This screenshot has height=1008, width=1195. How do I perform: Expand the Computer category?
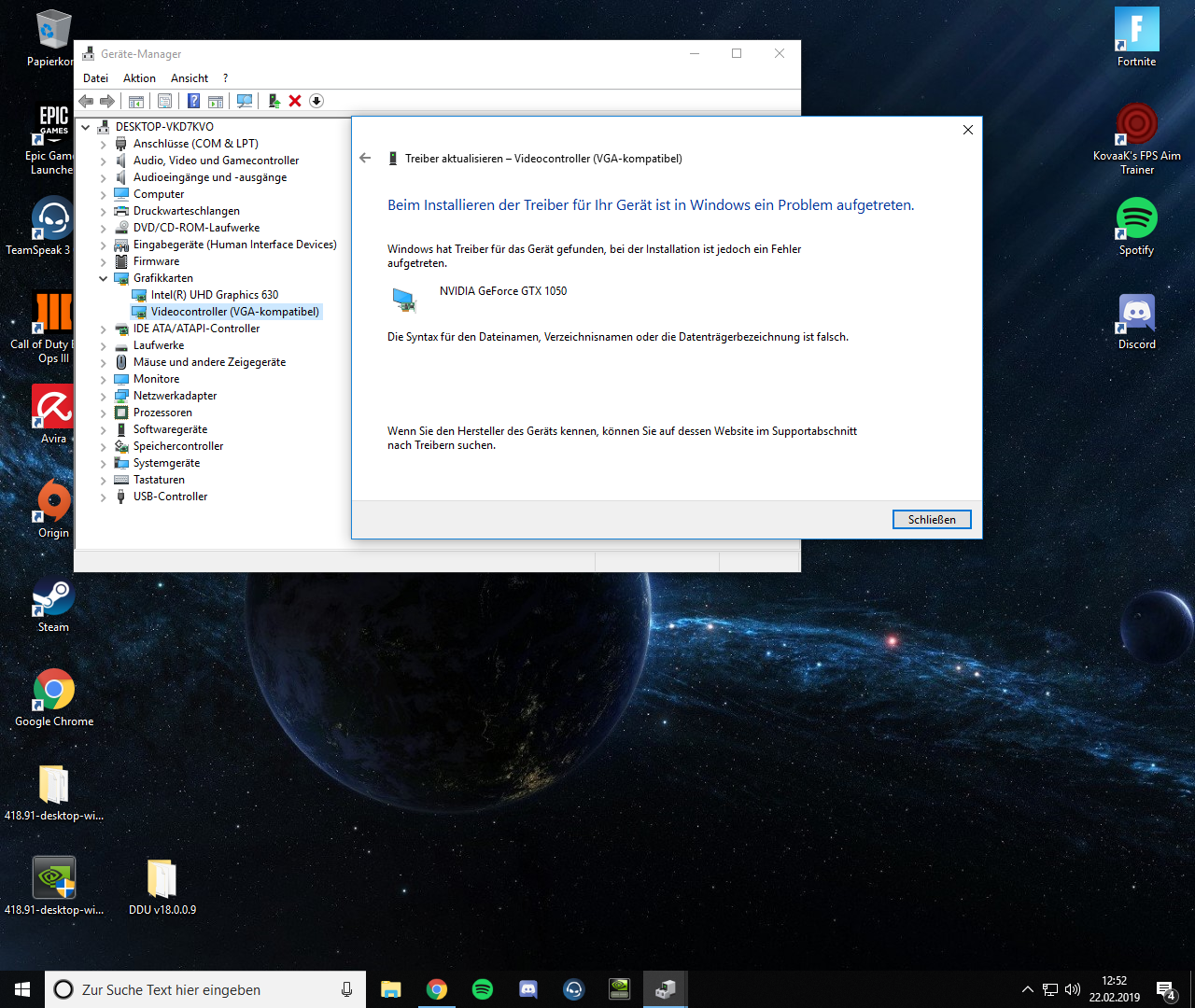103,194
